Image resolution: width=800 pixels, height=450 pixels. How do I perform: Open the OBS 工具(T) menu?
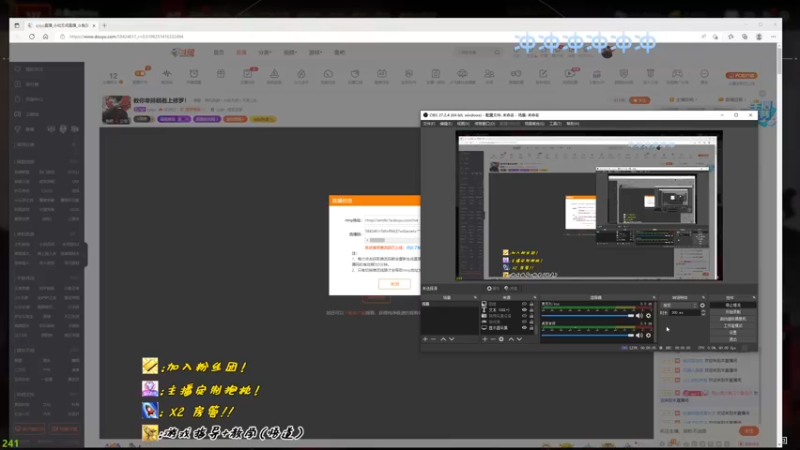(x=556, y=124)
